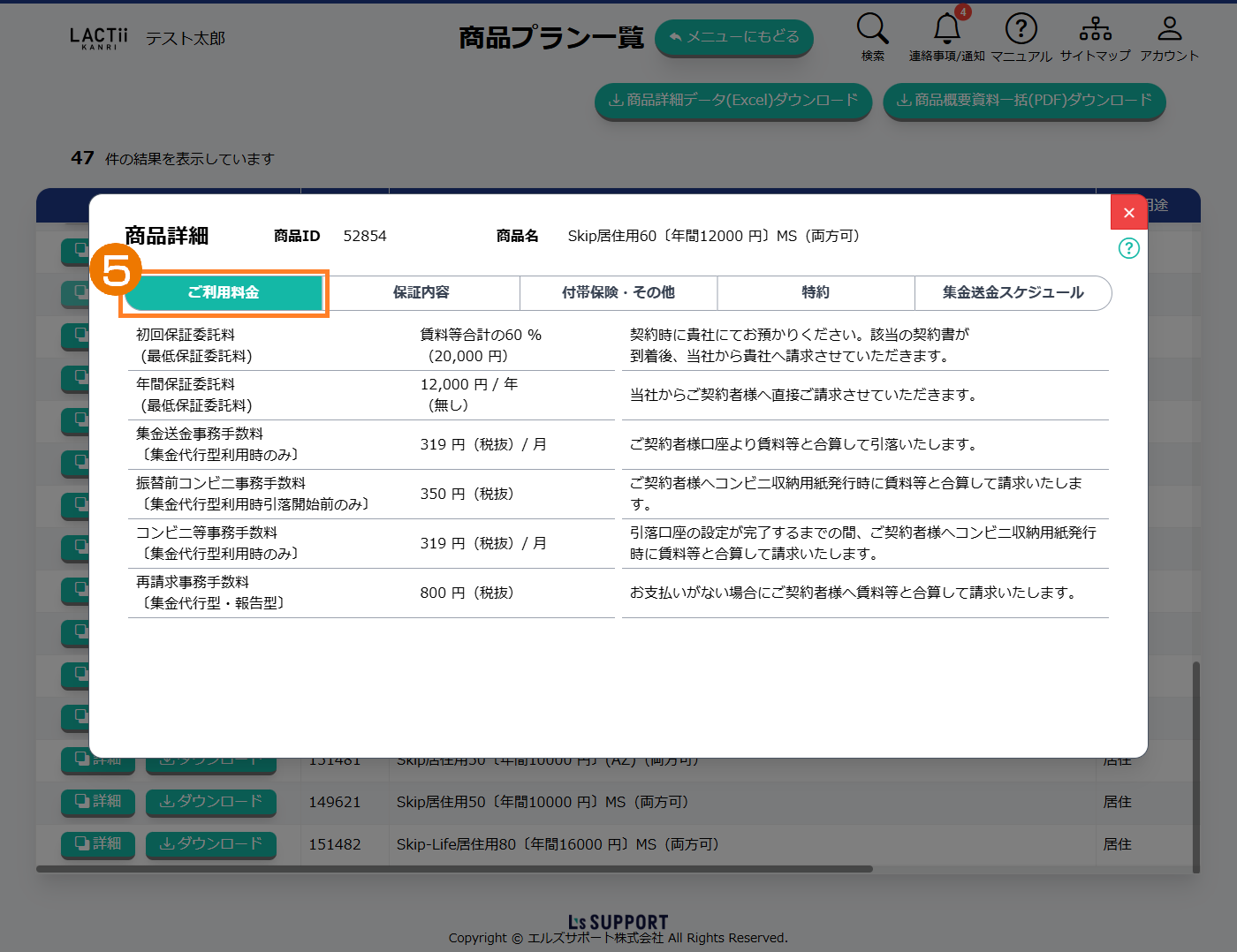Open the 付帯保険・その他 tab

(618, 292)
